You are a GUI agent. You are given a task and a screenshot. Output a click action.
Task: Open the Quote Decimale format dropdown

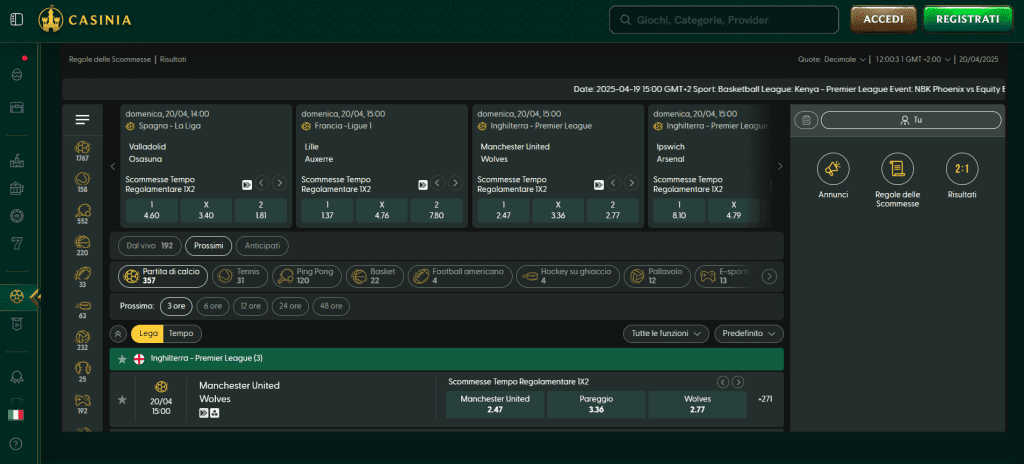pos(832,59)
